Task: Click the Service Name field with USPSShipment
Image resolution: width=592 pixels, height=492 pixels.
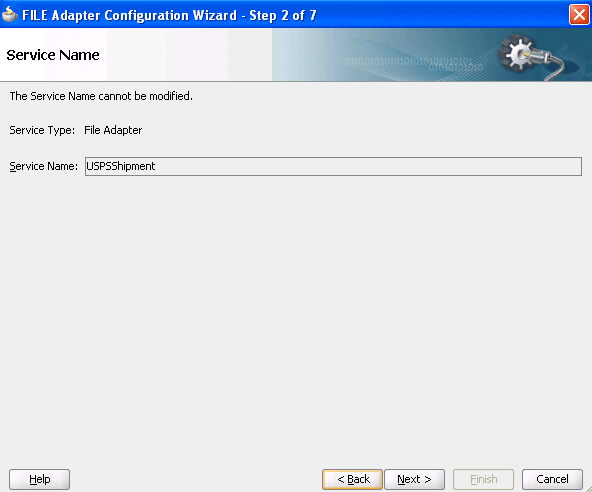Action: (x=333, y=167)
